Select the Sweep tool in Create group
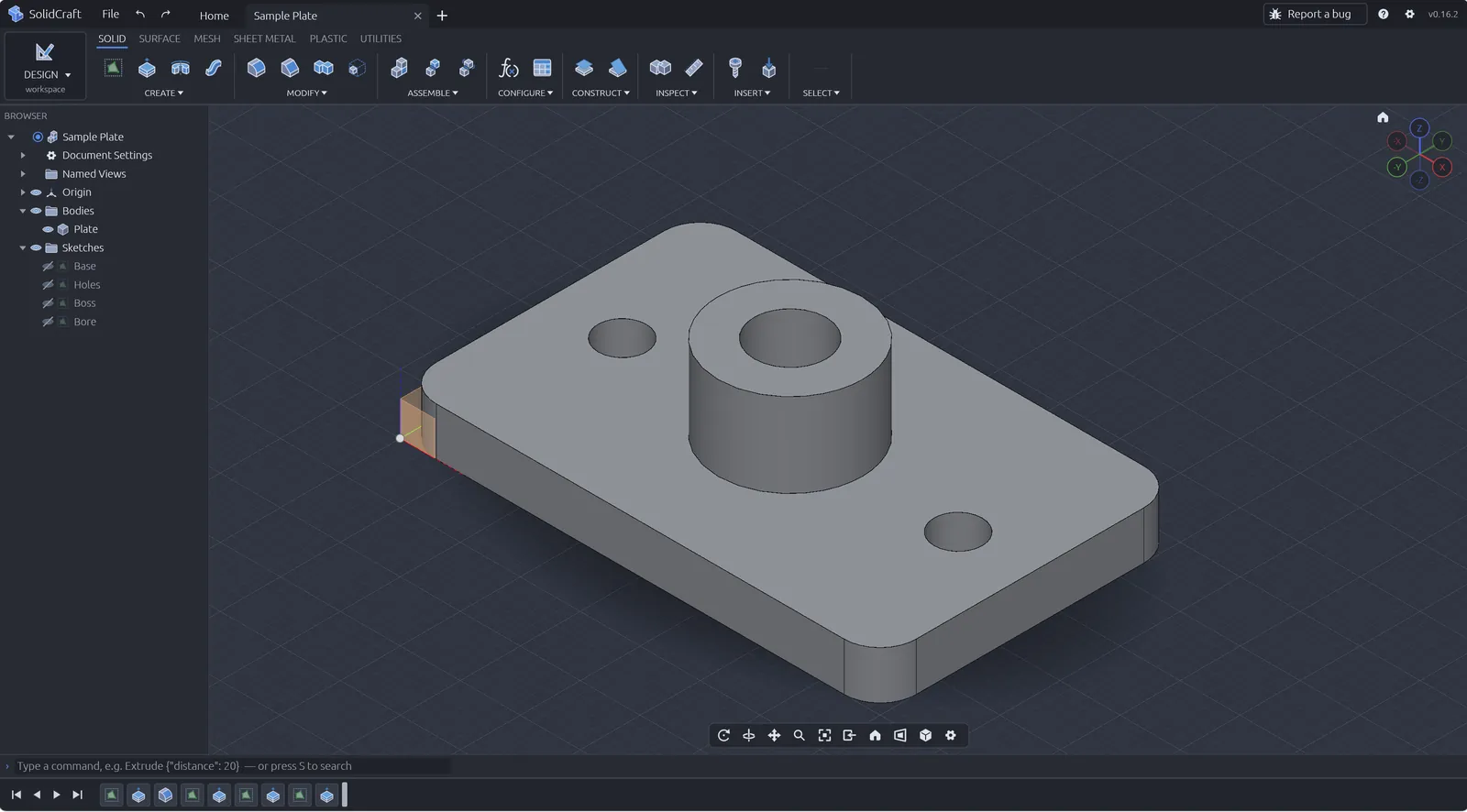1467x812 pixels. pyautogui.click(x=214, y=68)
